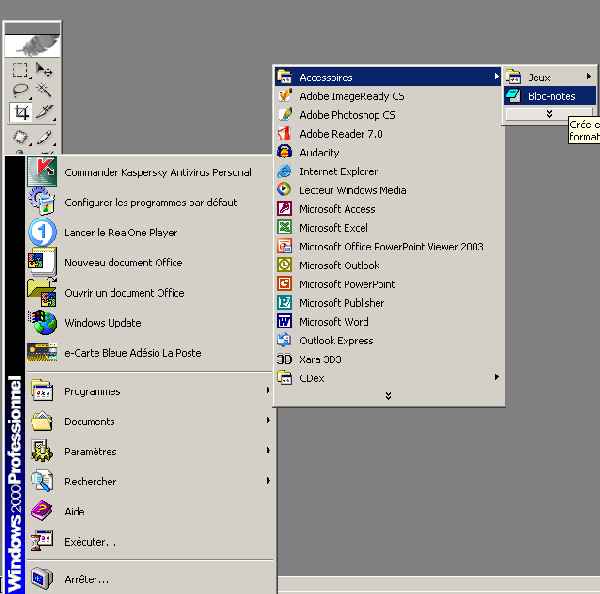Click the Programmes label
The image size is (600, 594).
coord(92,392)
